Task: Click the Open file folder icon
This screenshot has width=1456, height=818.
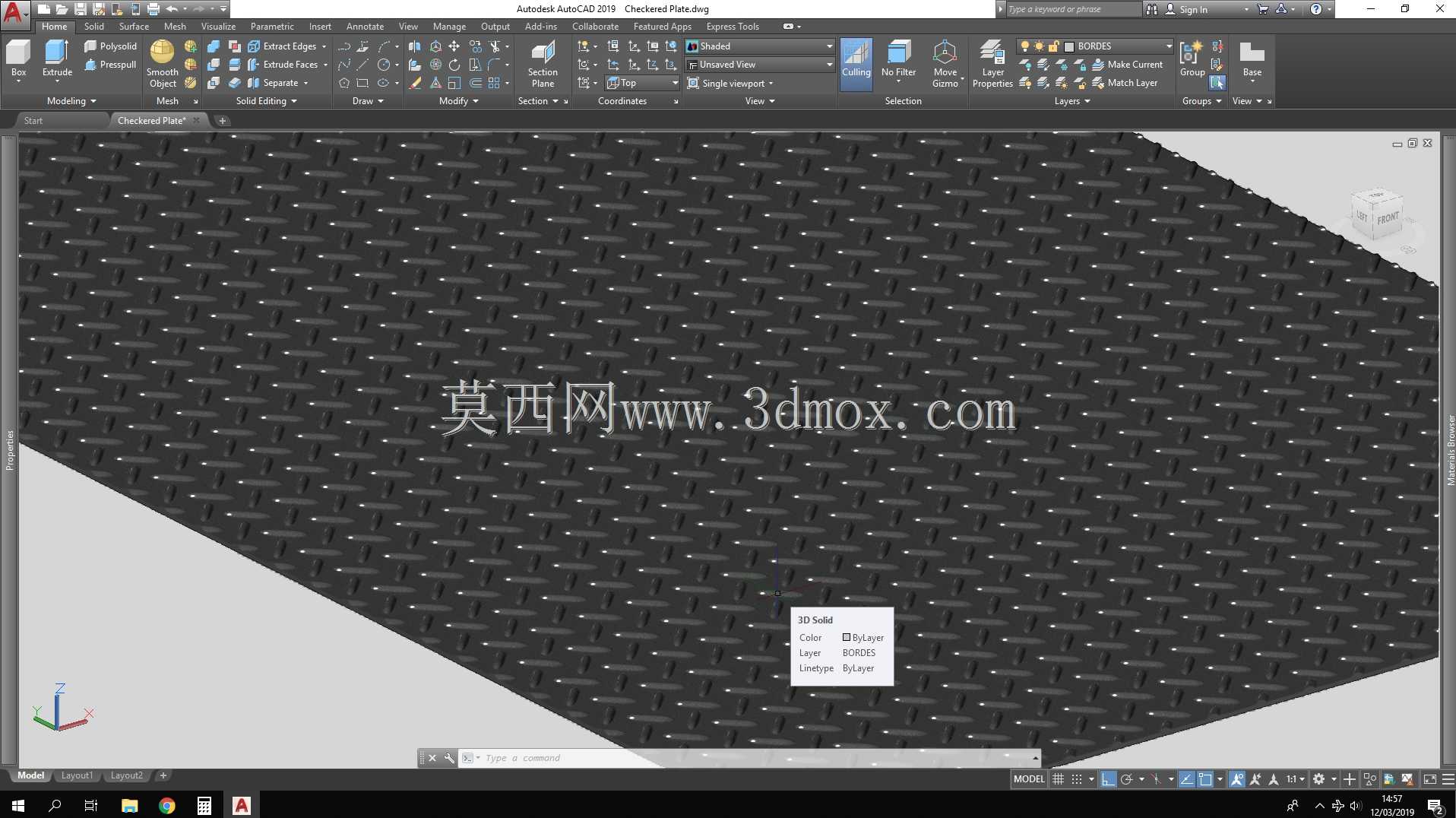Action: tap(62, 9)
